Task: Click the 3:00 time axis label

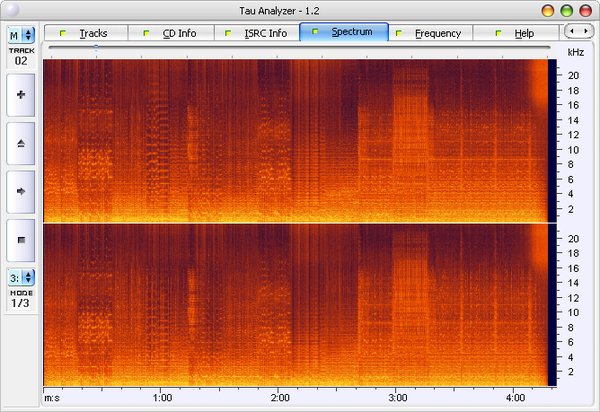Action: tap(398, 398)
